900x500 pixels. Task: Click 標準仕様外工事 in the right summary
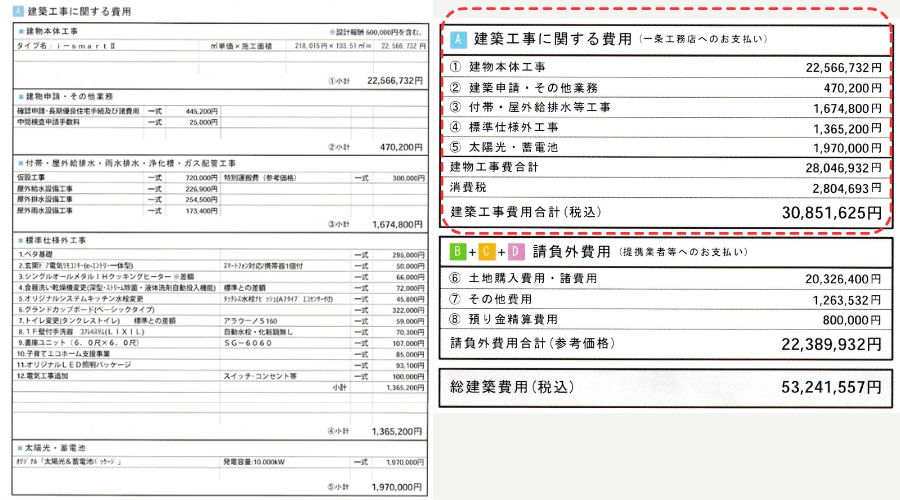[514, 127]
